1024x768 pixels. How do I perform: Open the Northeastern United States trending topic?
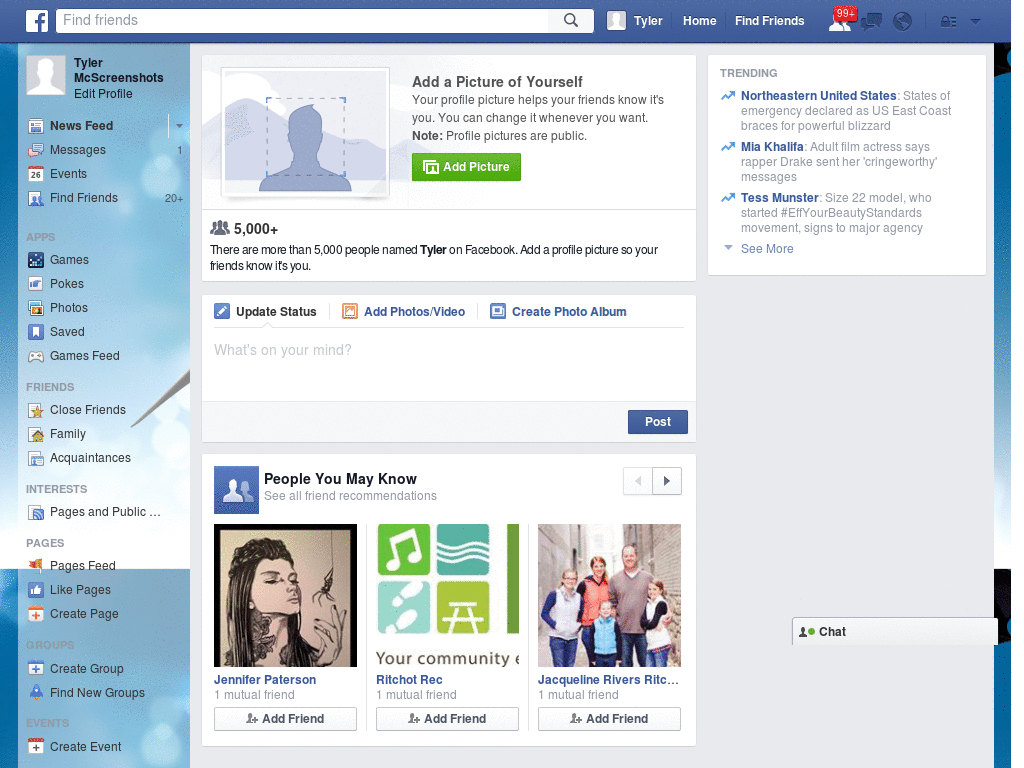(x=818, y=95)
